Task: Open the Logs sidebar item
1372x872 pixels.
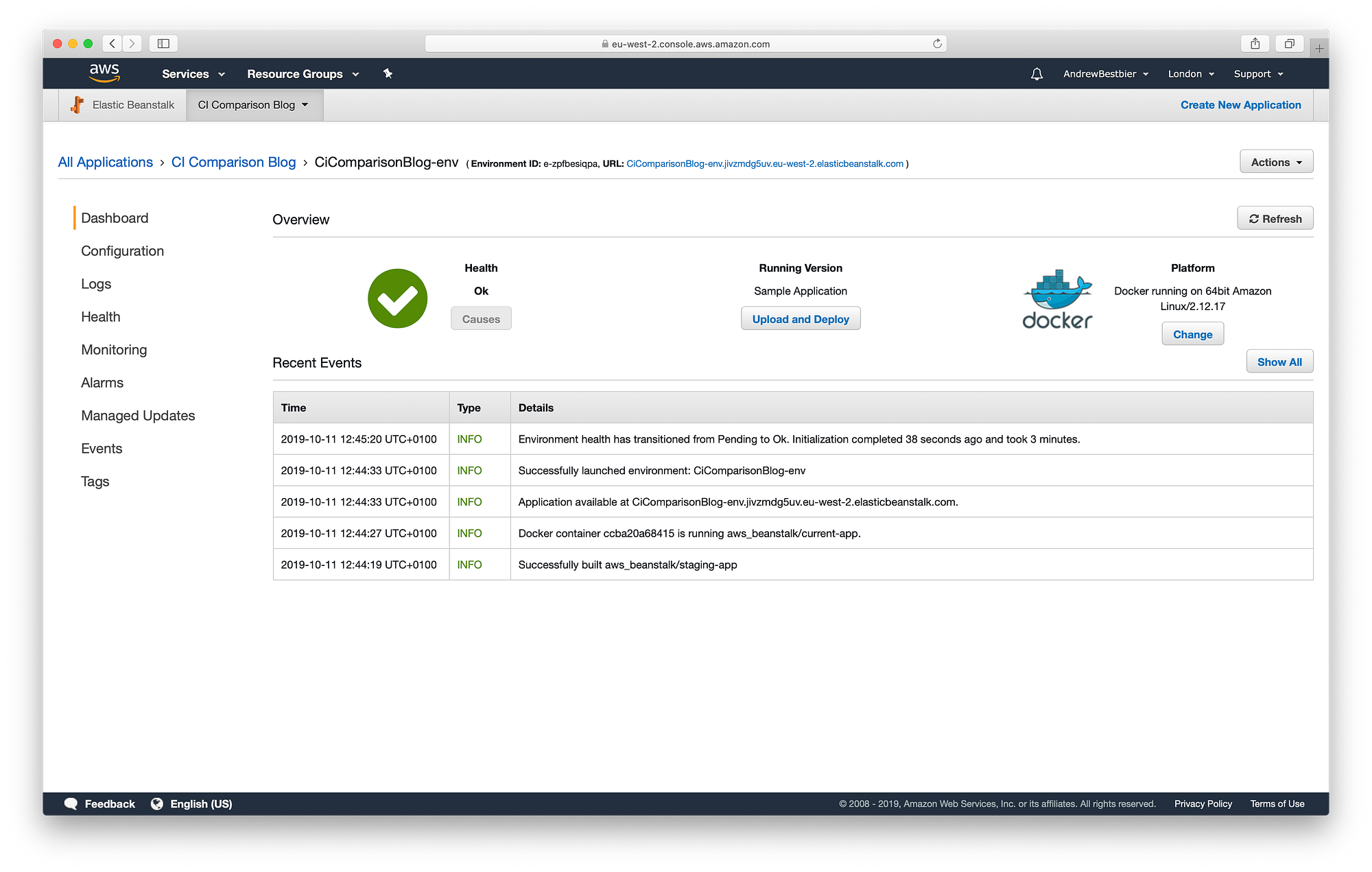Action: coord(96,284)
